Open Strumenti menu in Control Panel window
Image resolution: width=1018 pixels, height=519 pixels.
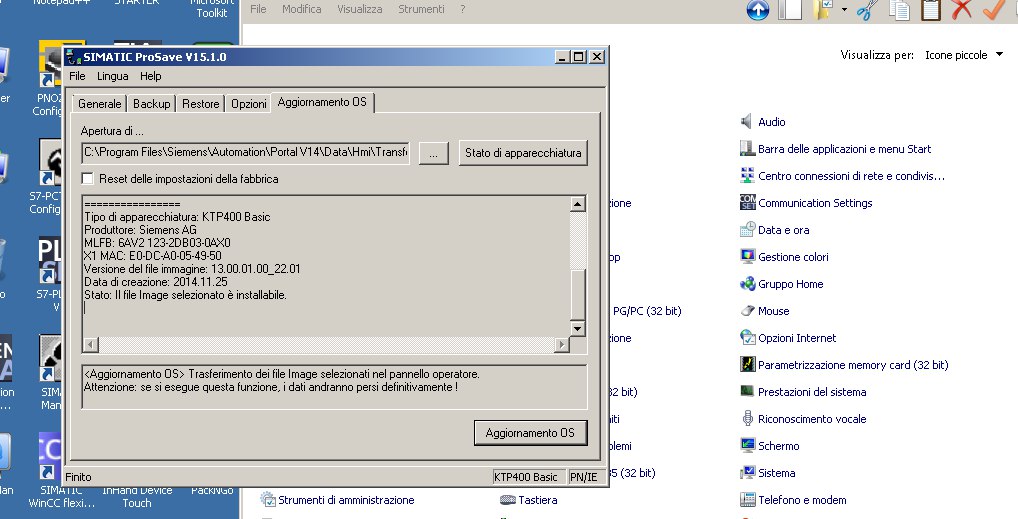pyautogui.click(x=421, y=9)
